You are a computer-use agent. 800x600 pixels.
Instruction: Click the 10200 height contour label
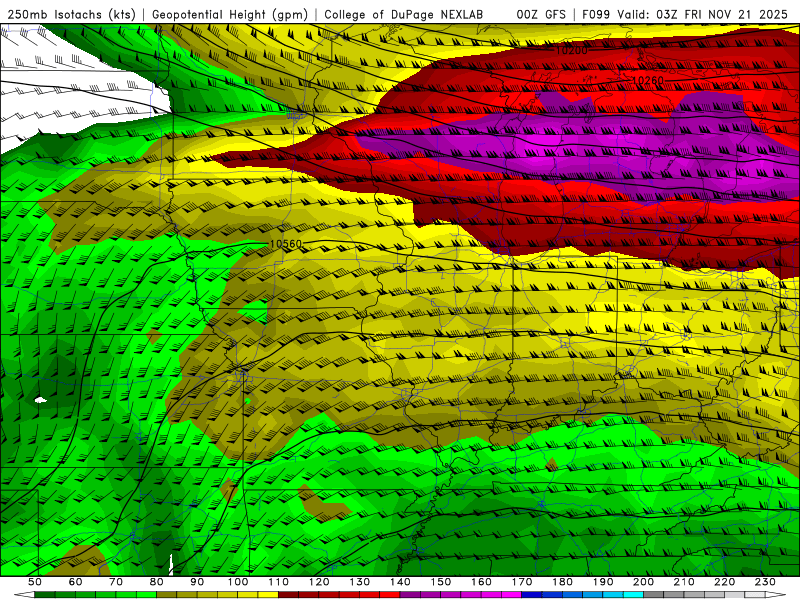(x=571, y=51)
